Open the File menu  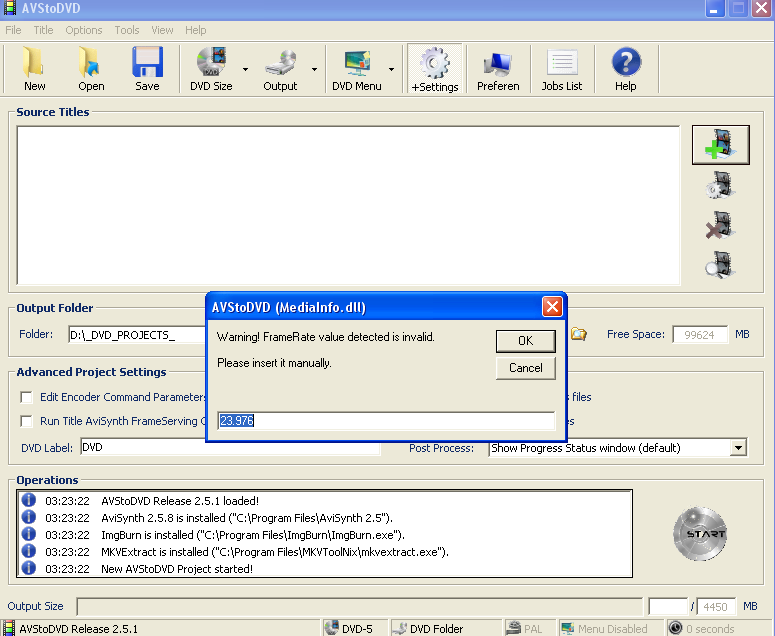[13, 30]
